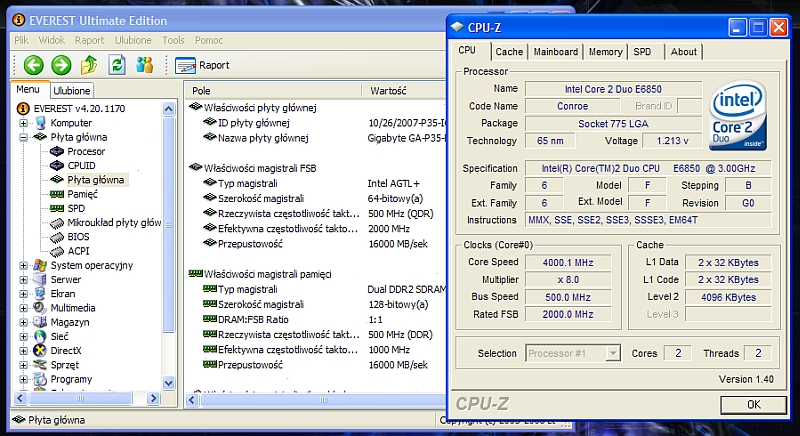Expand the Magazyn tree node
This screenshot has width=800, height=436.
(23, 323)
